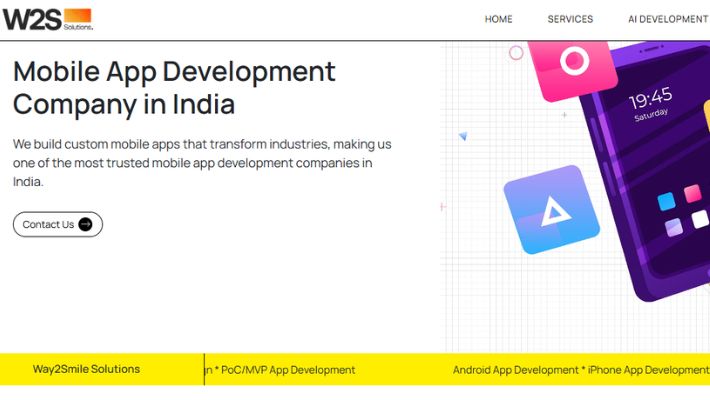Click the arrow icon inside Contact Us

(x=85, y=224)
